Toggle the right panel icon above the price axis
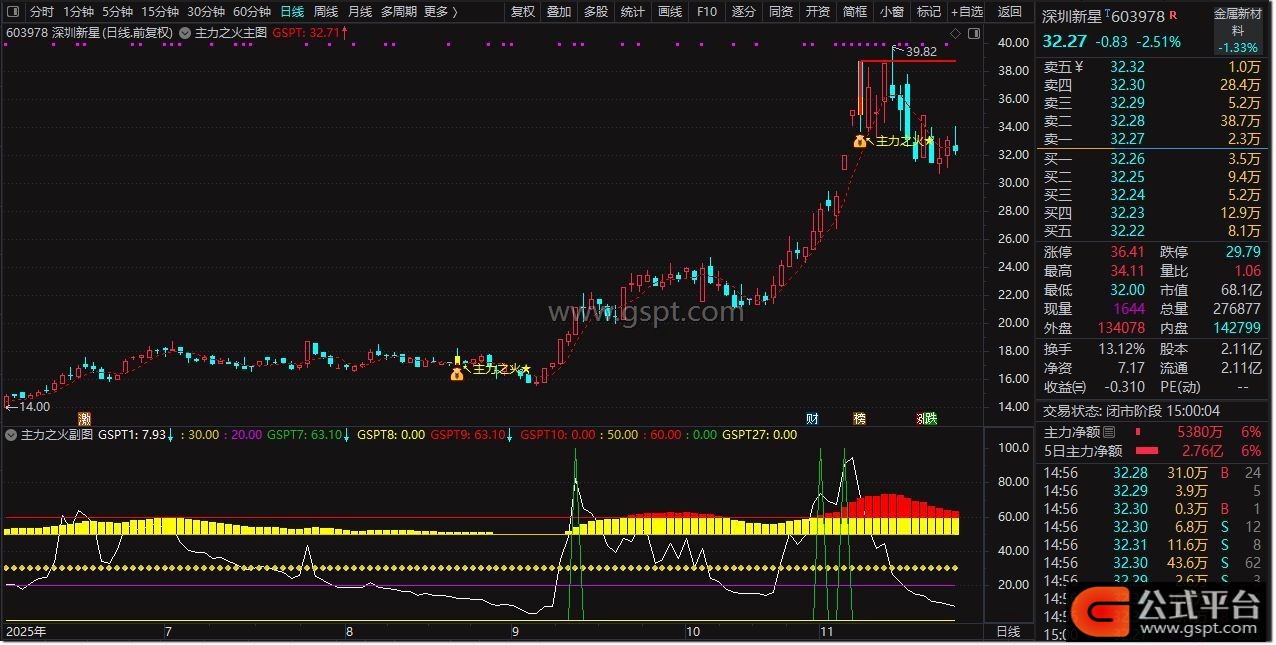This screenshot has height=645, width=1276. pyautogui.click(x=974, y=34)
